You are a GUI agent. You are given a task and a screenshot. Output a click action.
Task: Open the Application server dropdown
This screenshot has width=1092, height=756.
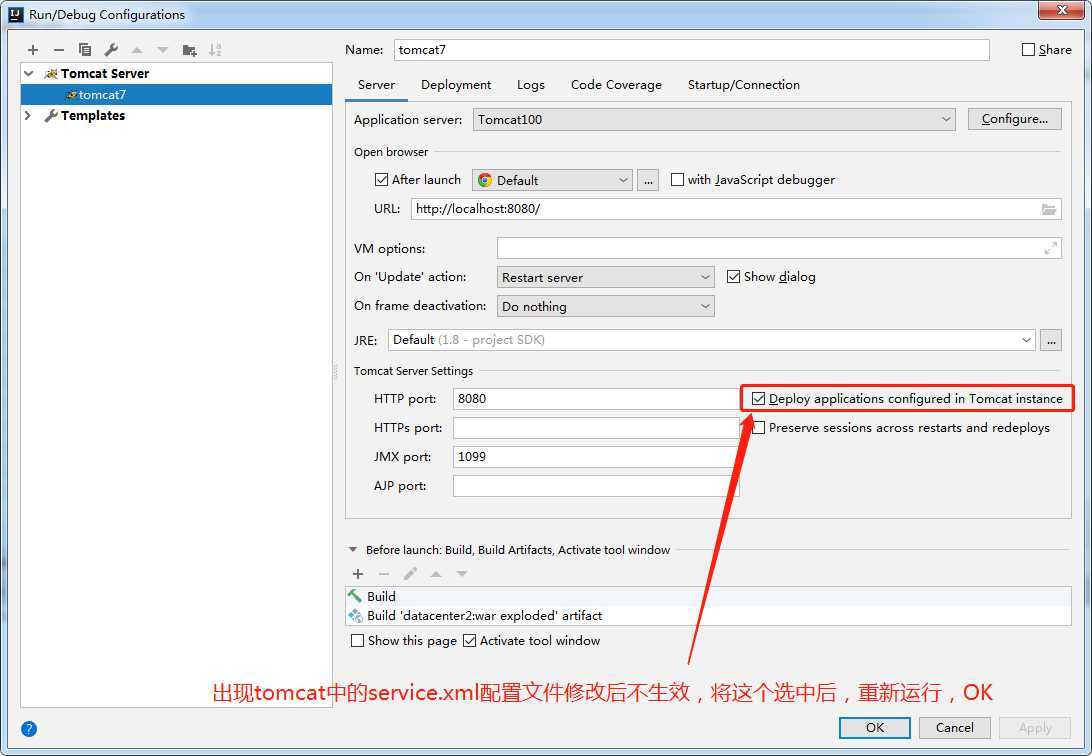pos(713,119)
